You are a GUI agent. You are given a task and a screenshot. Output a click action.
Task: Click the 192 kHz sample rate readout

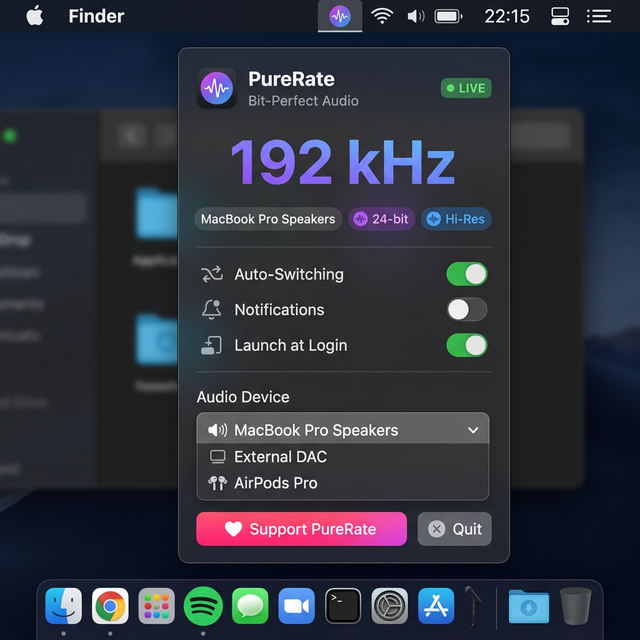tap(342, 162)
